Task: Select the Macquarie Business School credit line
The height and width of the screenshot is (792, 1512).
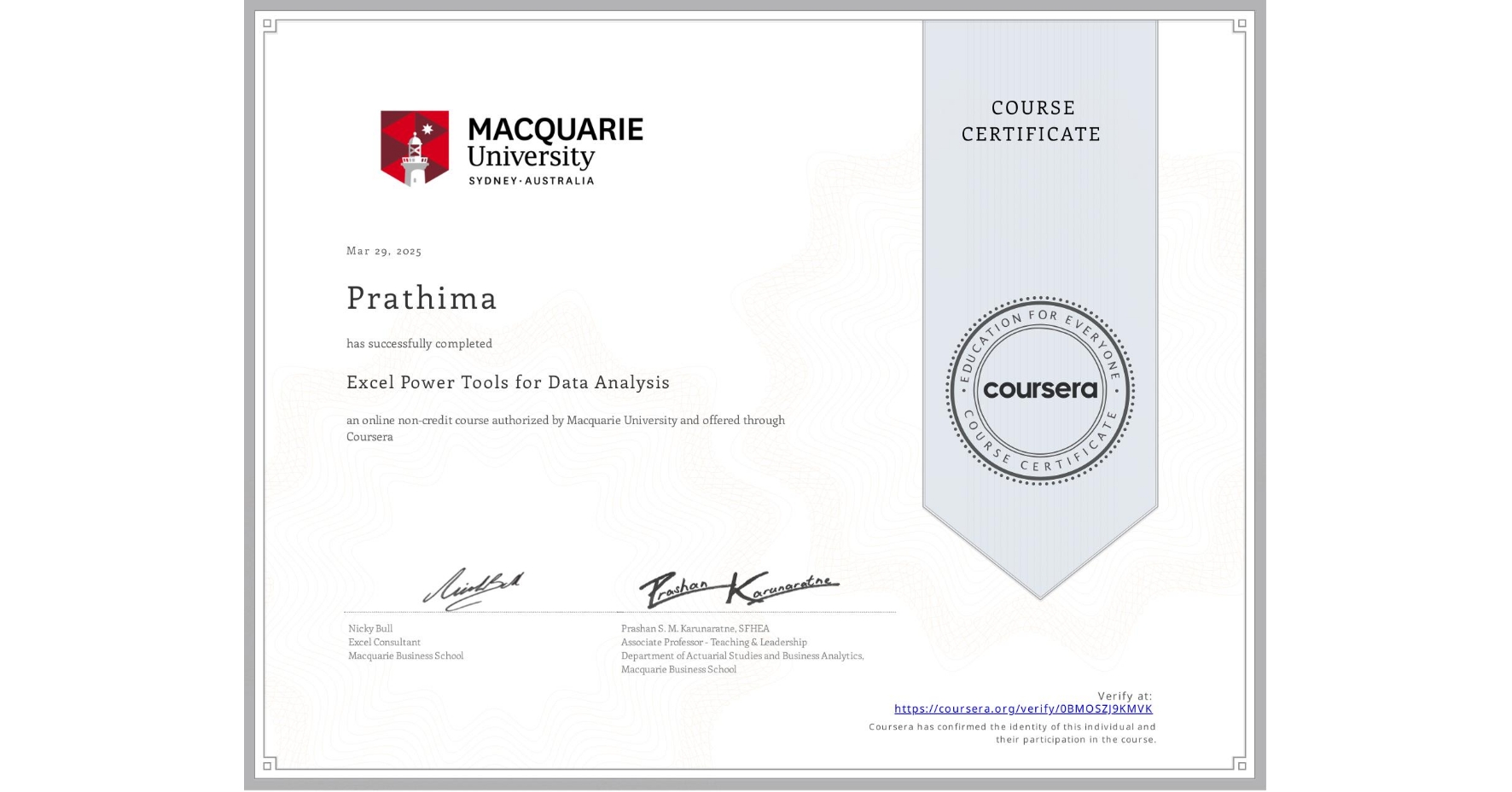Action: [405, 656]
